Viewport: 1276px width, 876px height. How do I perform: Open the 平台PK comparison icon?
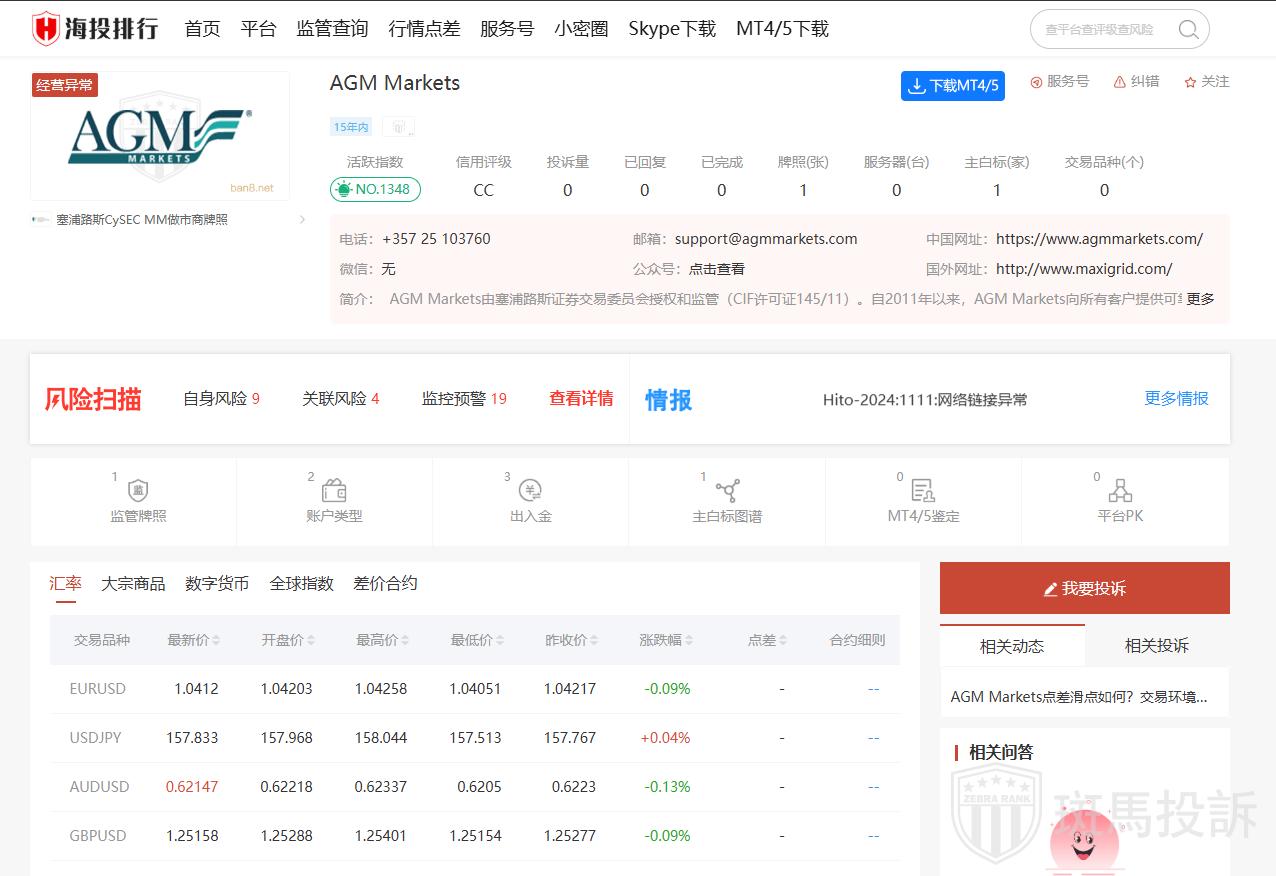click(x=1120, y=491)
